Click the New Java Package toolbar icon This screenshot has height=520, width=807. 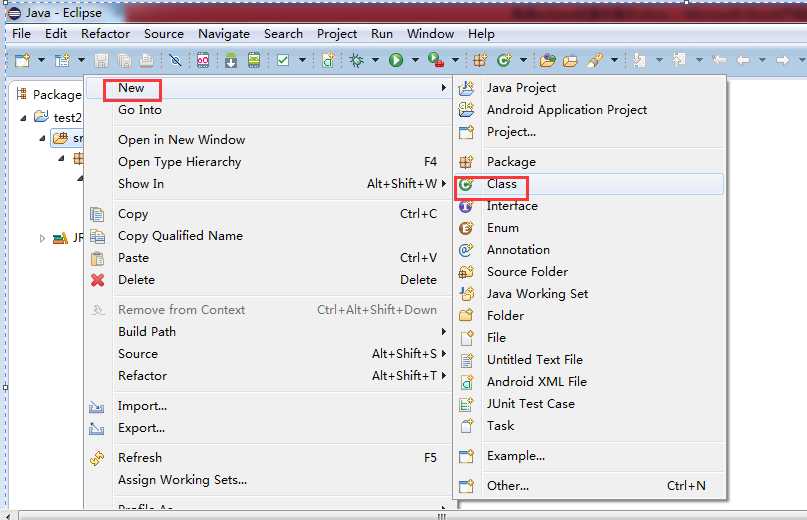tap(480, 60)
